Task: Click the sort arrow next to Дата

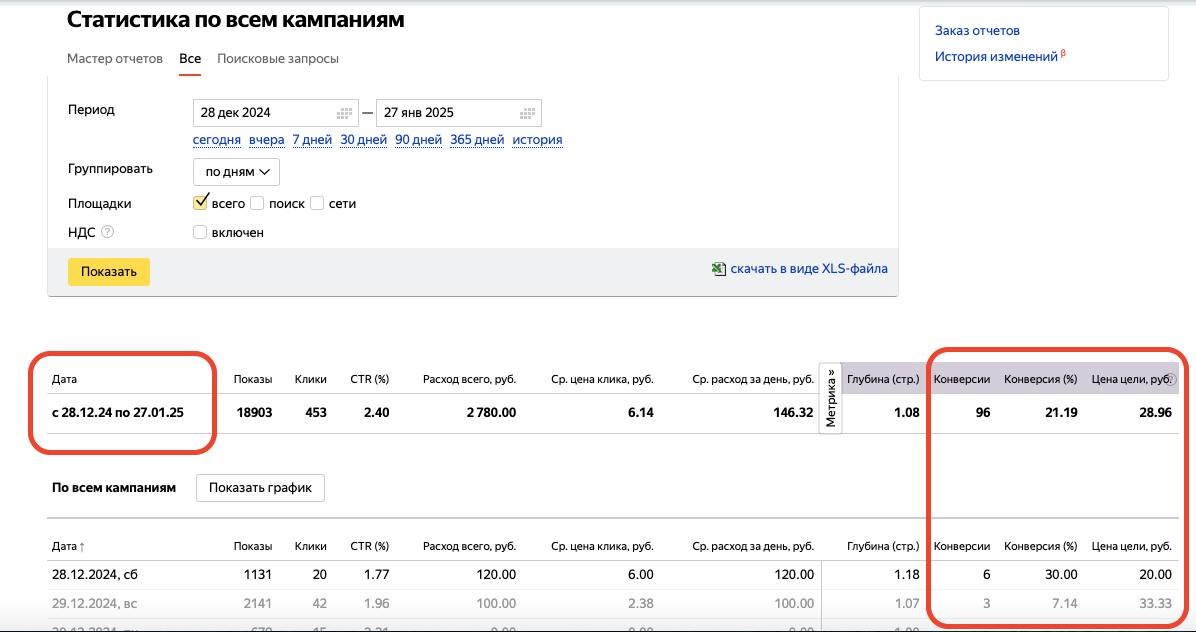Action: pos(82,547)
